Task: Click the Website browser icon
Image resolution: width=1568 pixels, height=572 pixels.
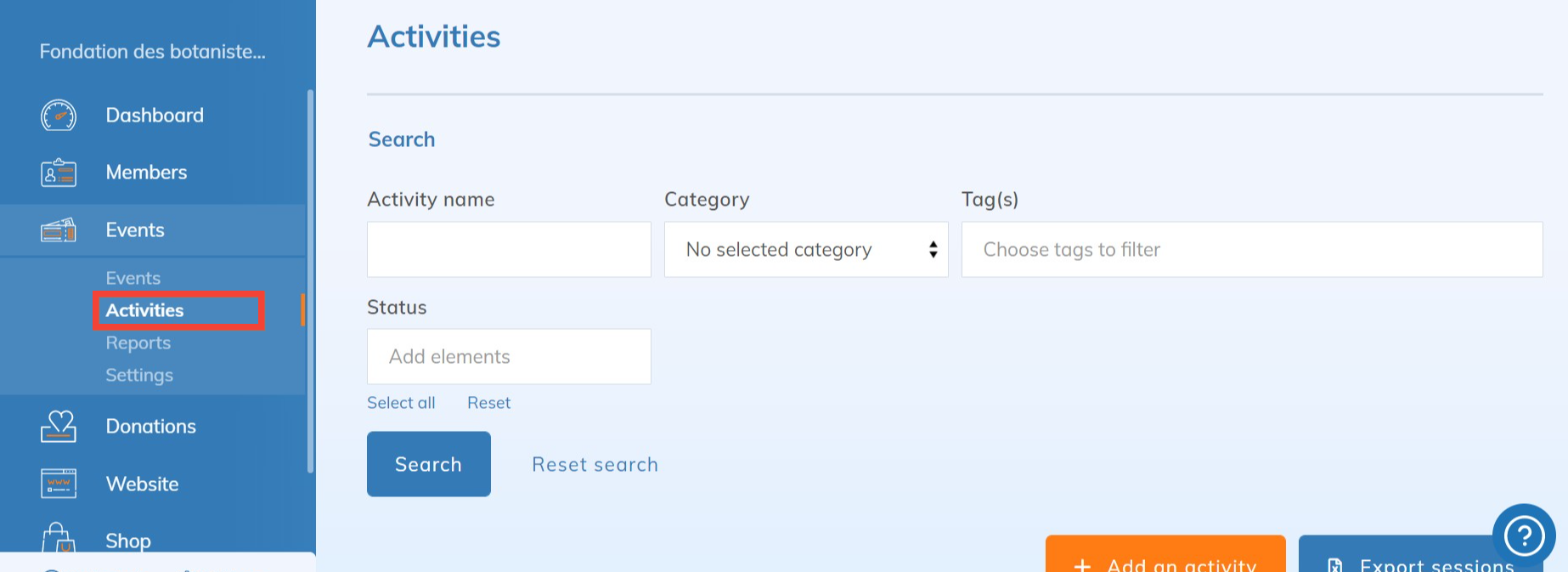Action: click(x=59, y=484)
